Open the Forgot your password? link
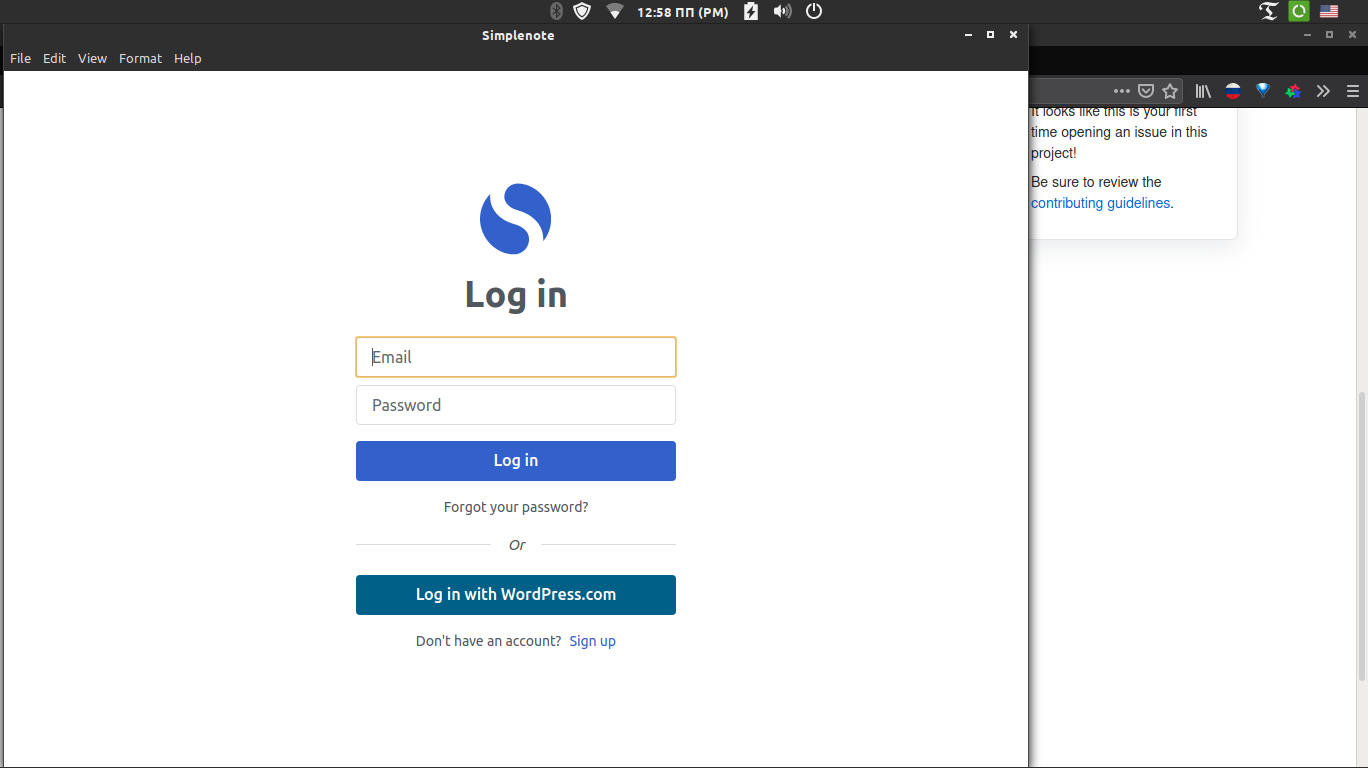Screen dimensions: 1368x768 516,507
